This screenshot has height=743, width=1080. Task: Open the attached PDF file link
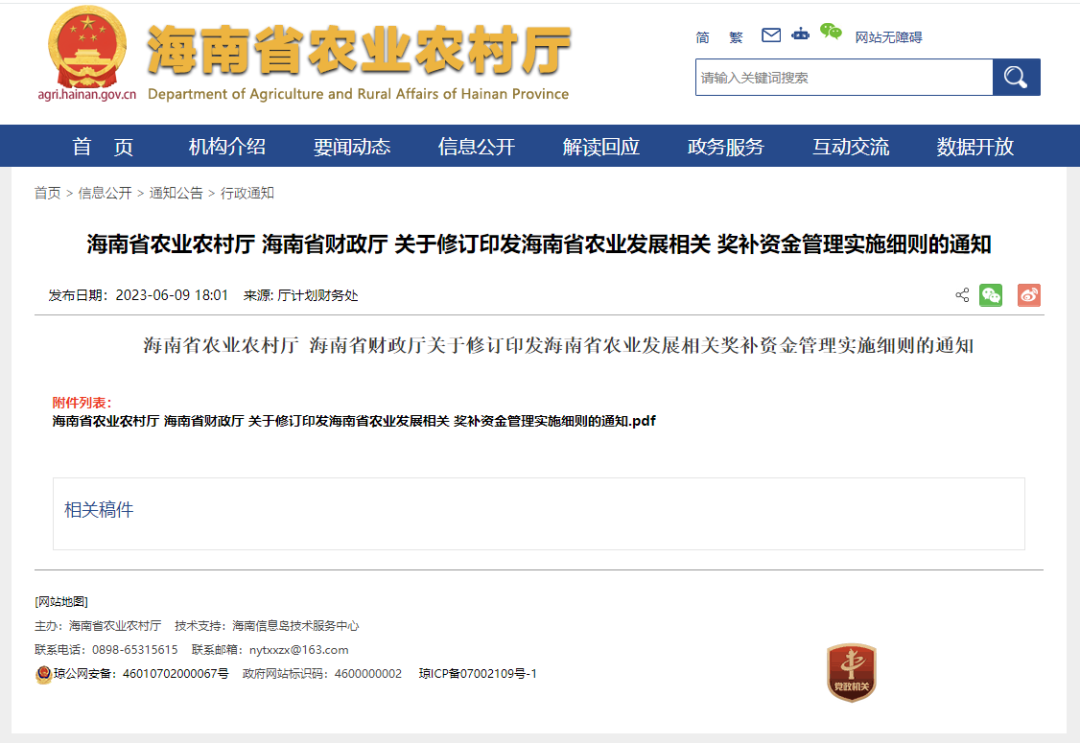[354, 421]
